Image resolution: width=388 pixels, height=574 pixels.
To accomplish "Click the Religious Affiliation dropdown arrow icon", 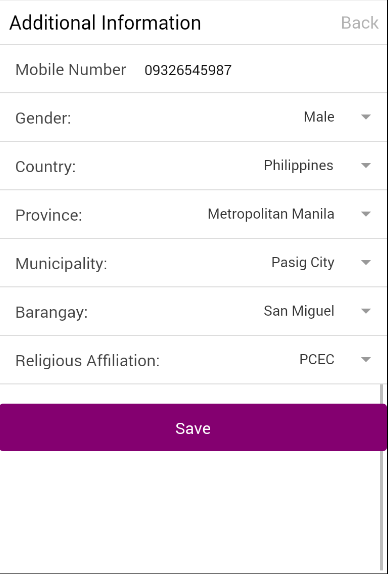I will [x=366, y=359].
